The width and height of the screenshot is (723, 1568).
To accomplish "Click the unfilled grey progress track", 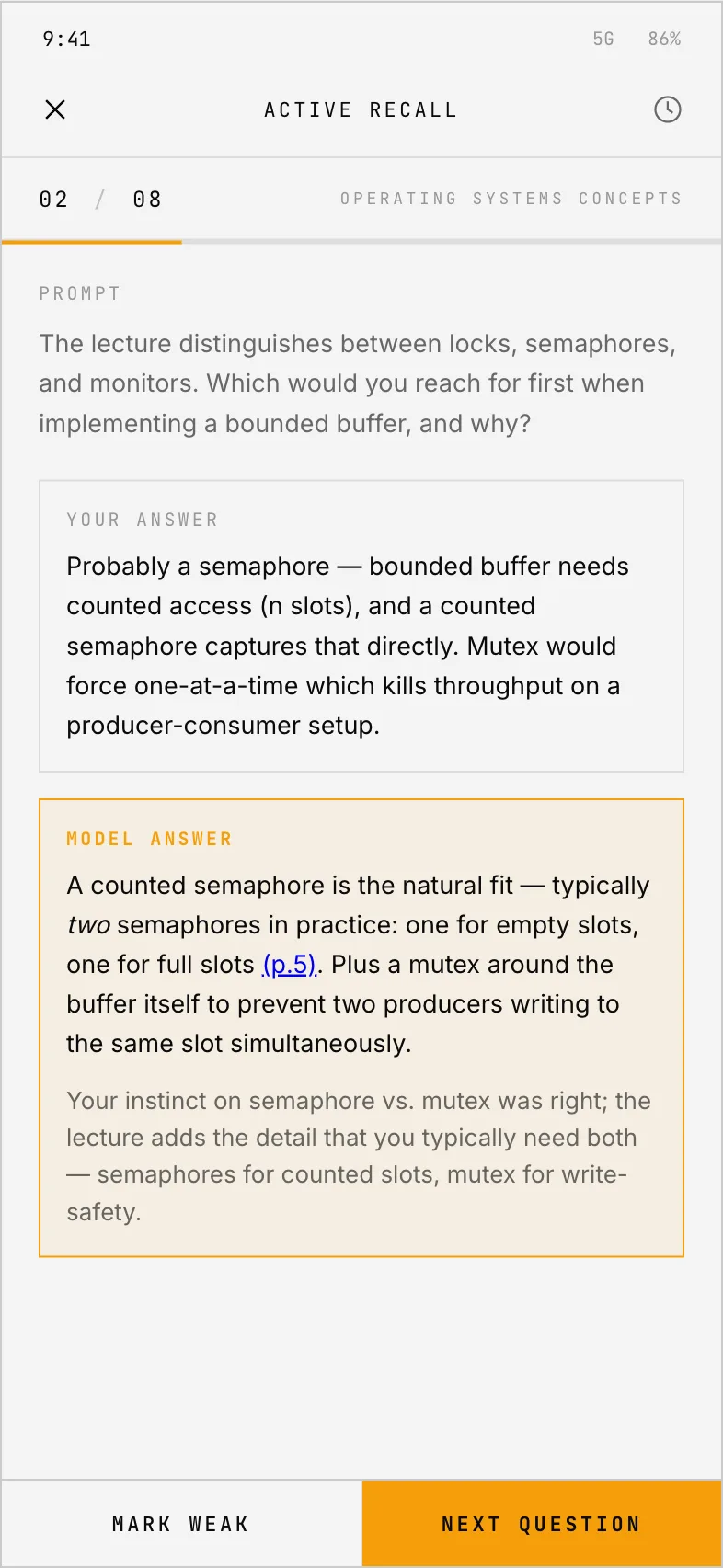I will click(x=452, y=242).
